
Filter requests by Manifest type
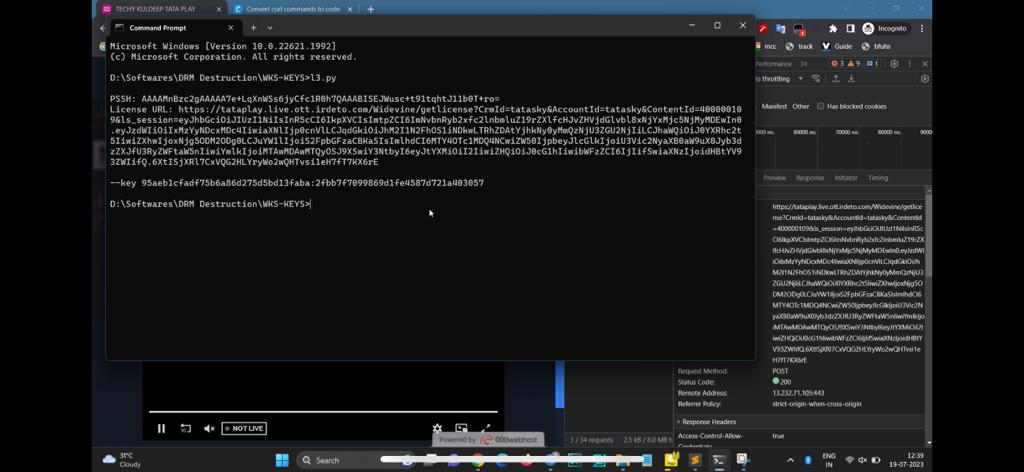coord(774,106)
